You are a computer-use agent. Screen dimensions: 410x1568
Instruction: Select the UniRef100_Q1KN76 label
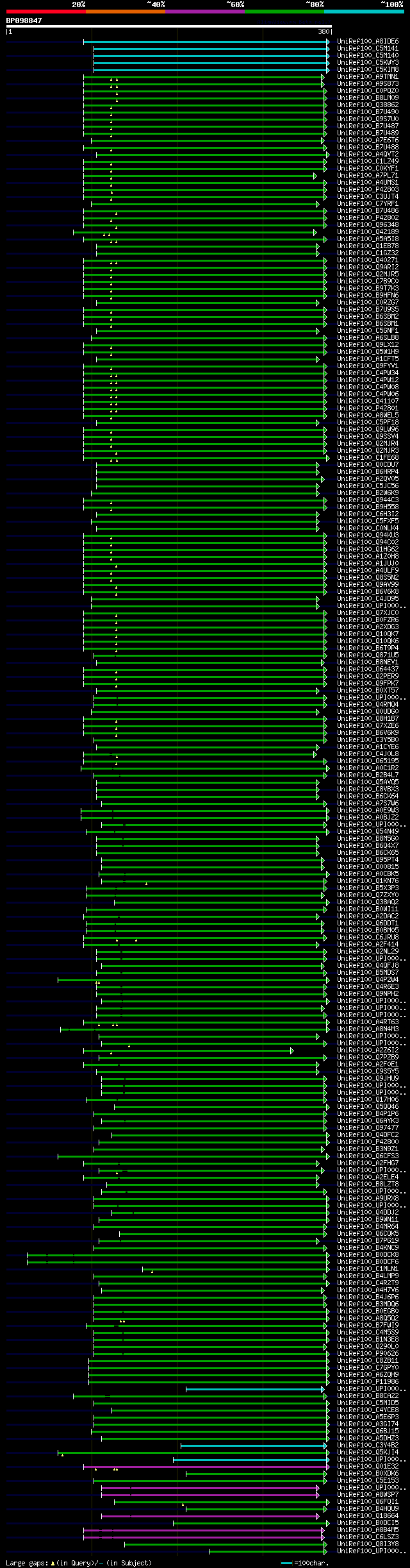[368, 881]
